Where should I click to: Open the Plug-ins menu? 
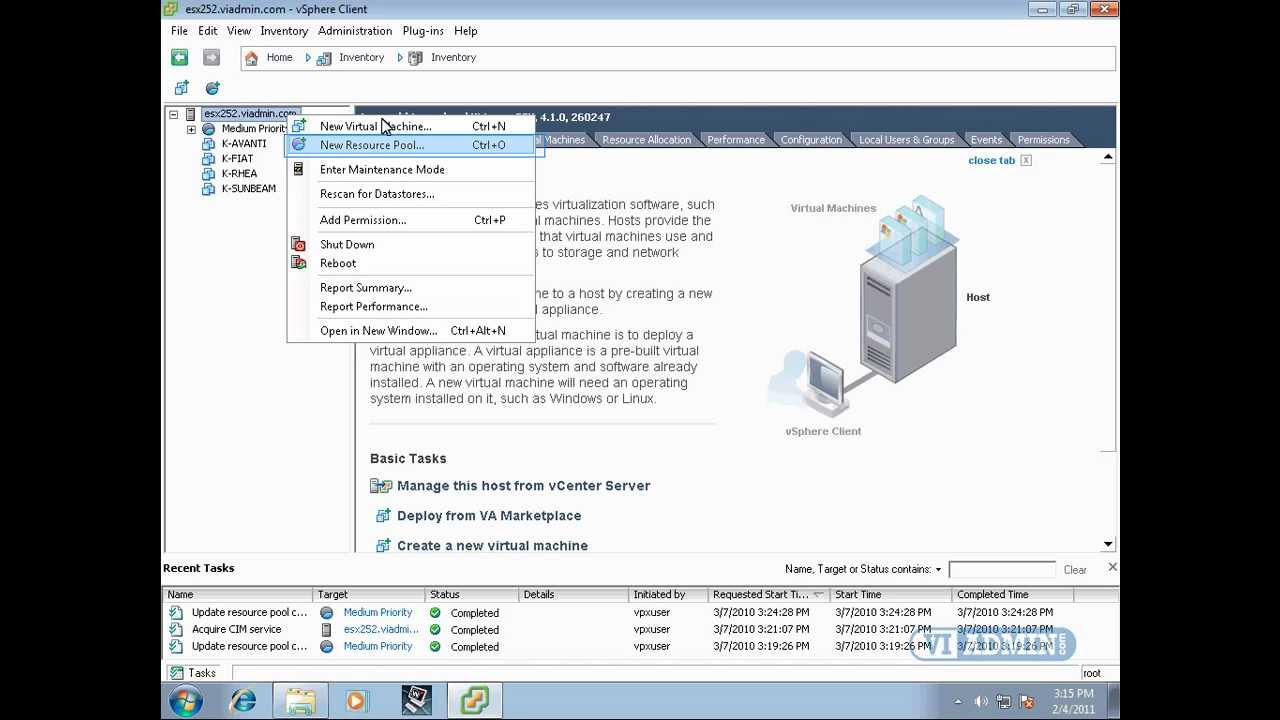point(423,31)
